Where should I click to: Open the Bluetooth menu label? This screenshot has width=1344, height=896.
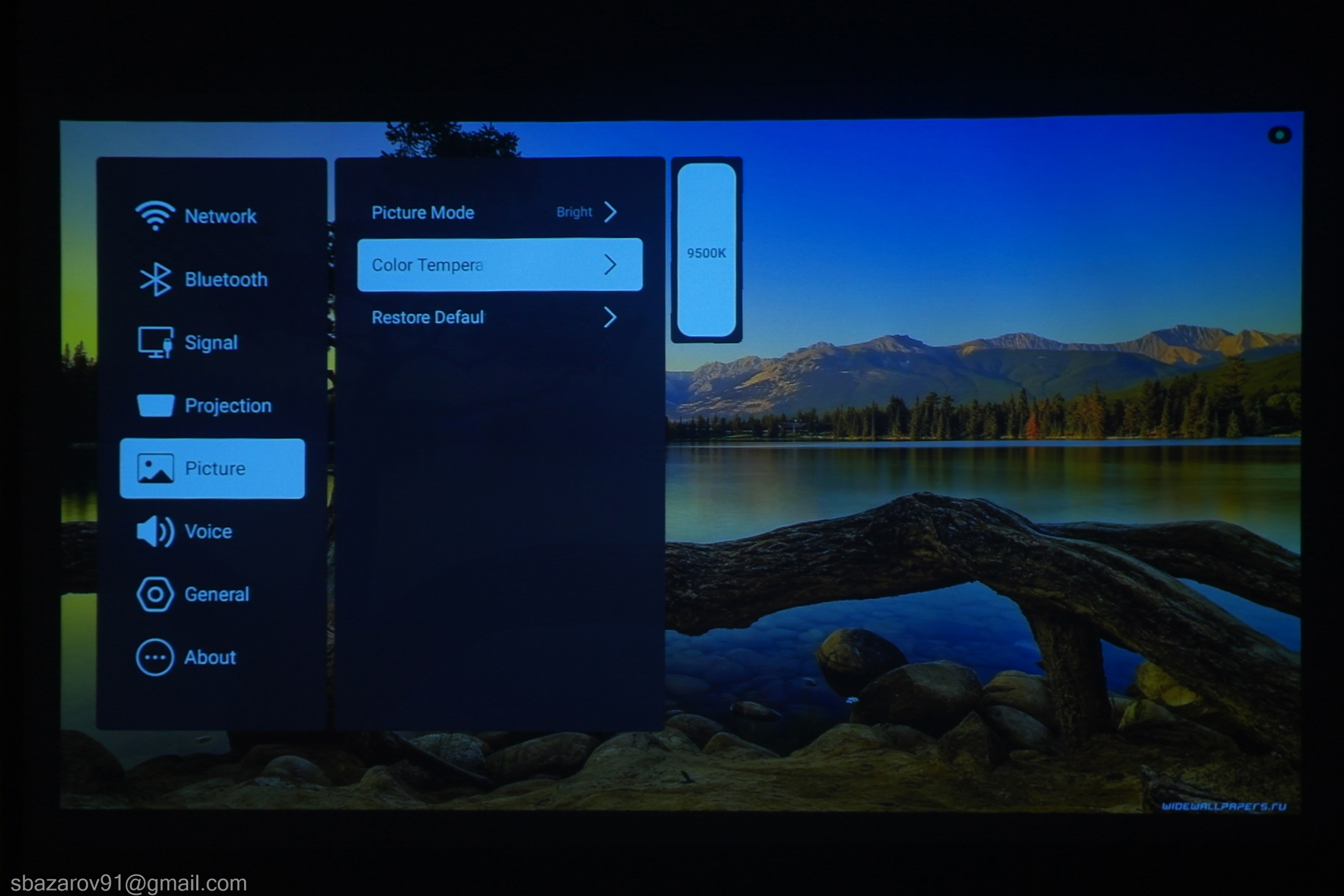[226, 279]
